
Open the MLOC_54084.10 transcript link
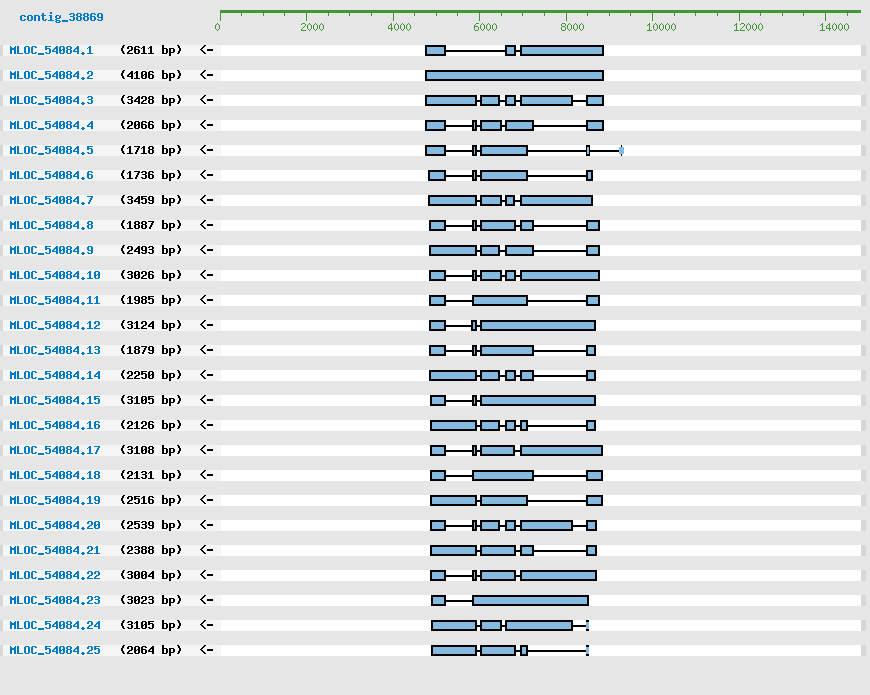click(x=55, y=275)
